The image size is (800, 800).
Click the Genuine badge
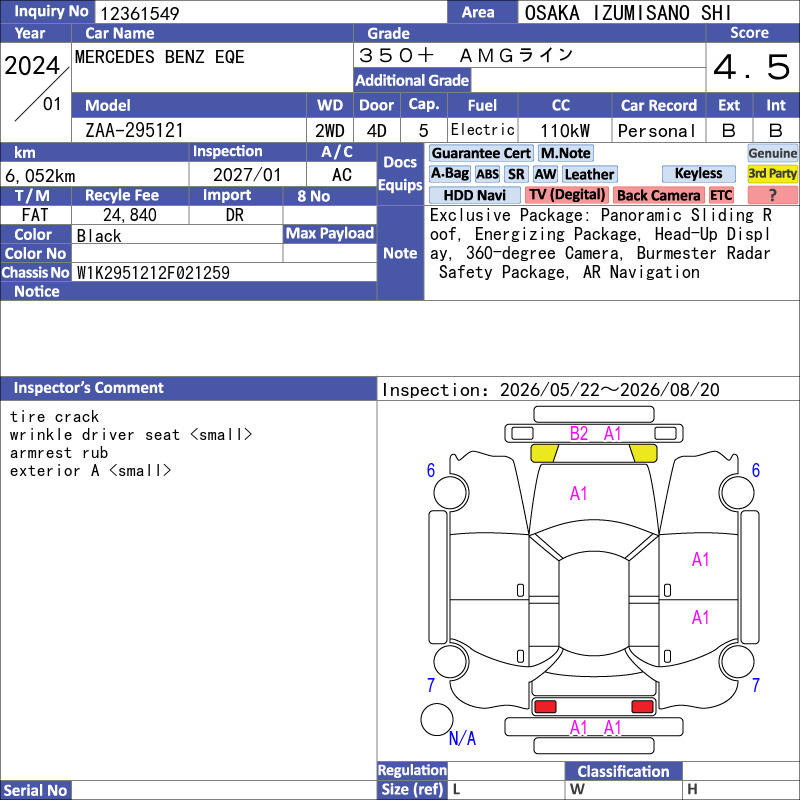(x=772, y=153)
